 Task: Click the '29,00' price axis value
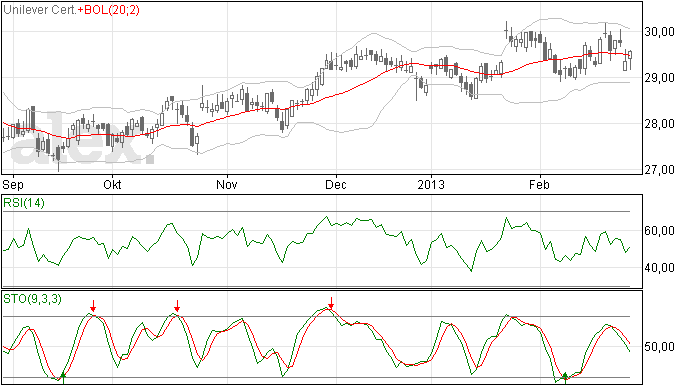click(x=659, y=78)
